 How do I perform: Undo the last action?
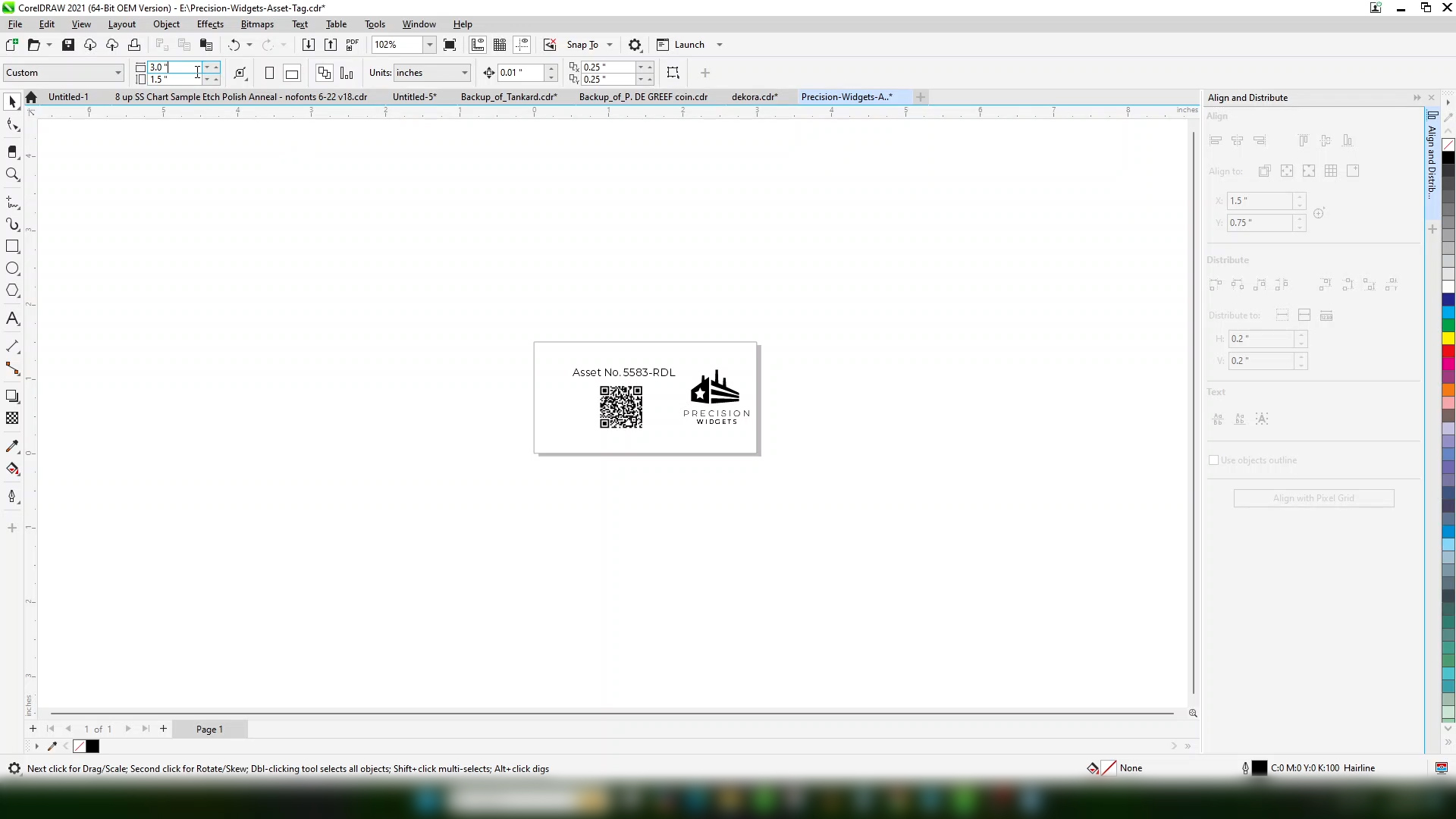[234, 45]
